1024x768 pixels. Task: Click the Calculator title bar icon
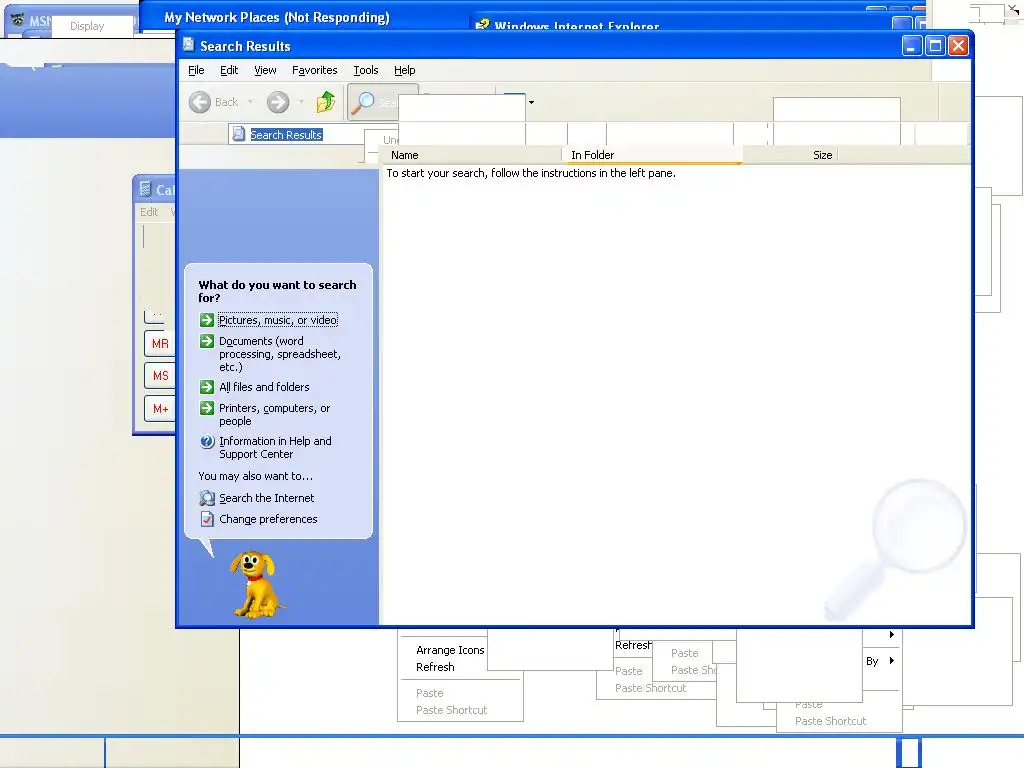145,189
